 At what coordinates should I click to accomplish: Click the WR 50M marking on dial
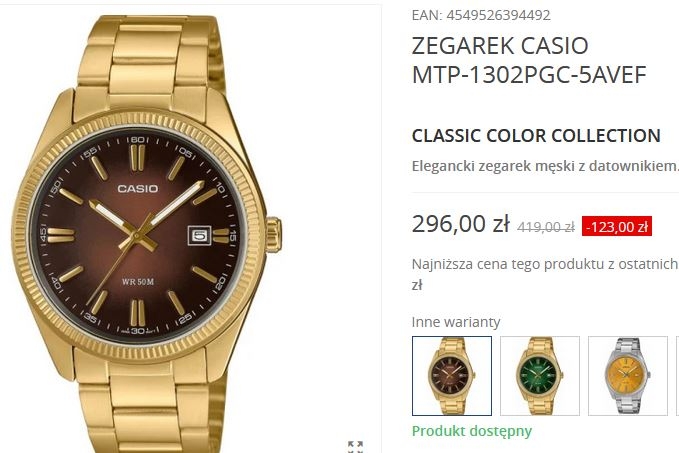click(x=138, y=282)
